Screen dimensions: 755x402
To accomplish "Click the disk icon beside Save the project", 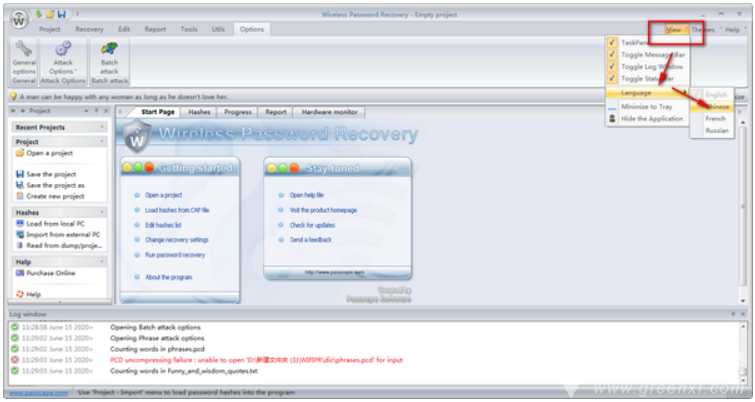I will 20,174.
